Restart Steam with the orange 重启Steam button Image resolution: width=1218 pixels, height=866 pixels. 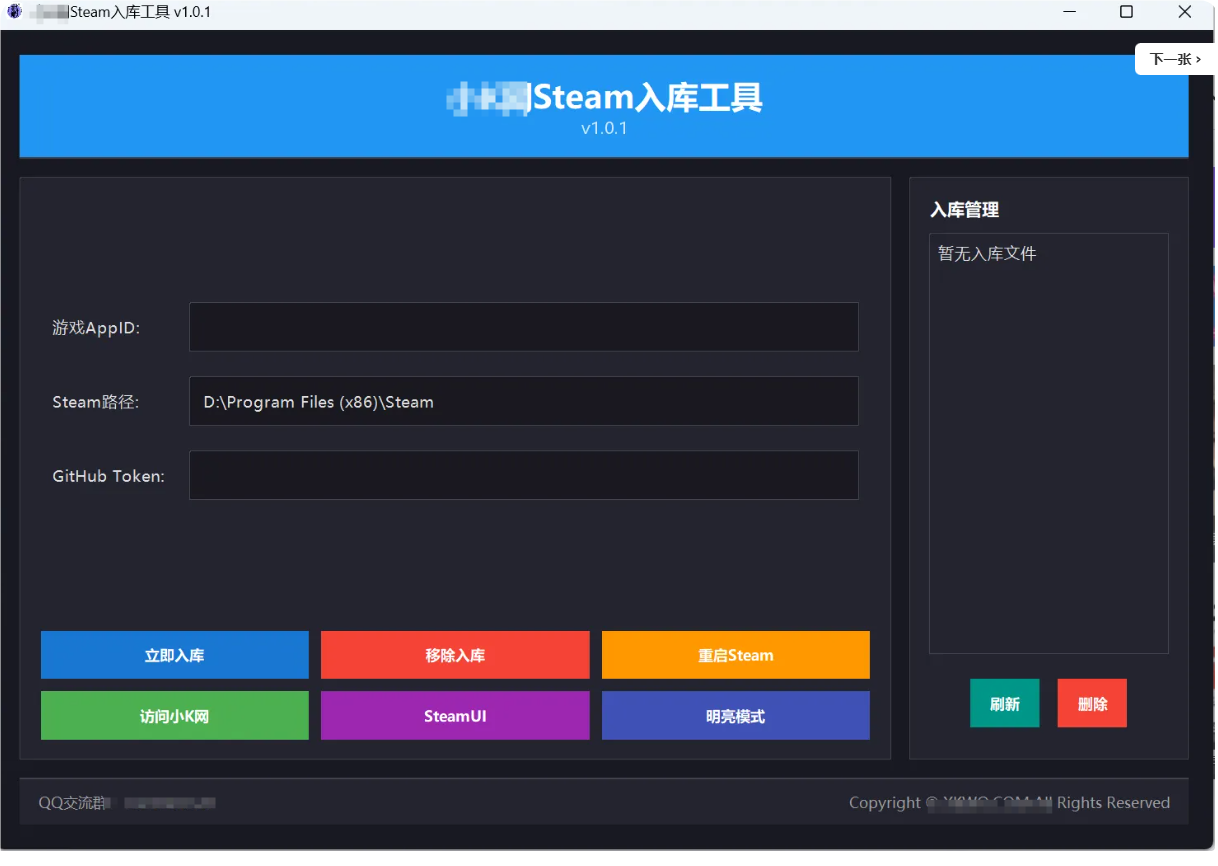[x=735, y=655]
